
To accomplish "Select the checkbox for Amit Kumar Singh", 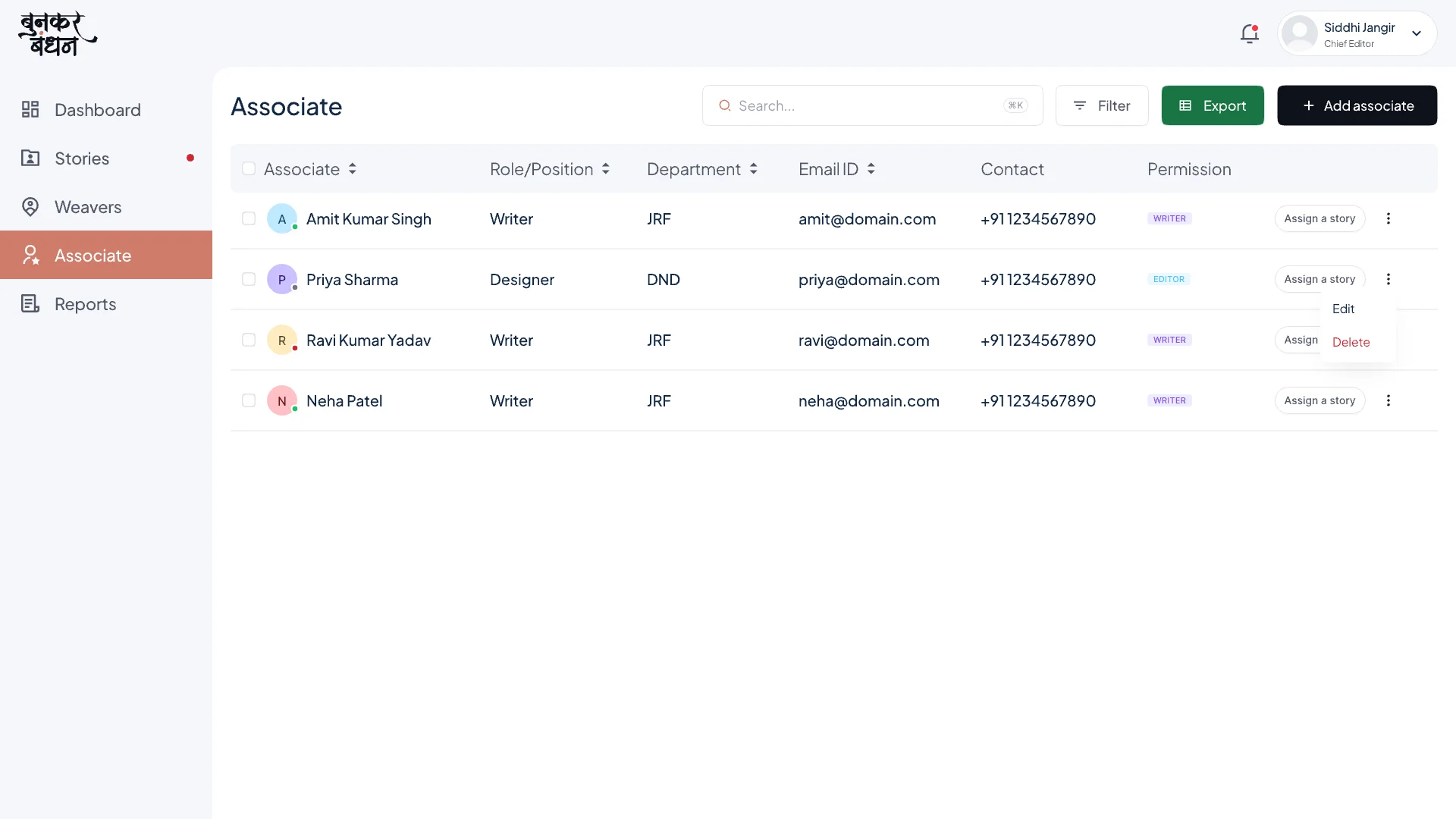I will [249, 218].
